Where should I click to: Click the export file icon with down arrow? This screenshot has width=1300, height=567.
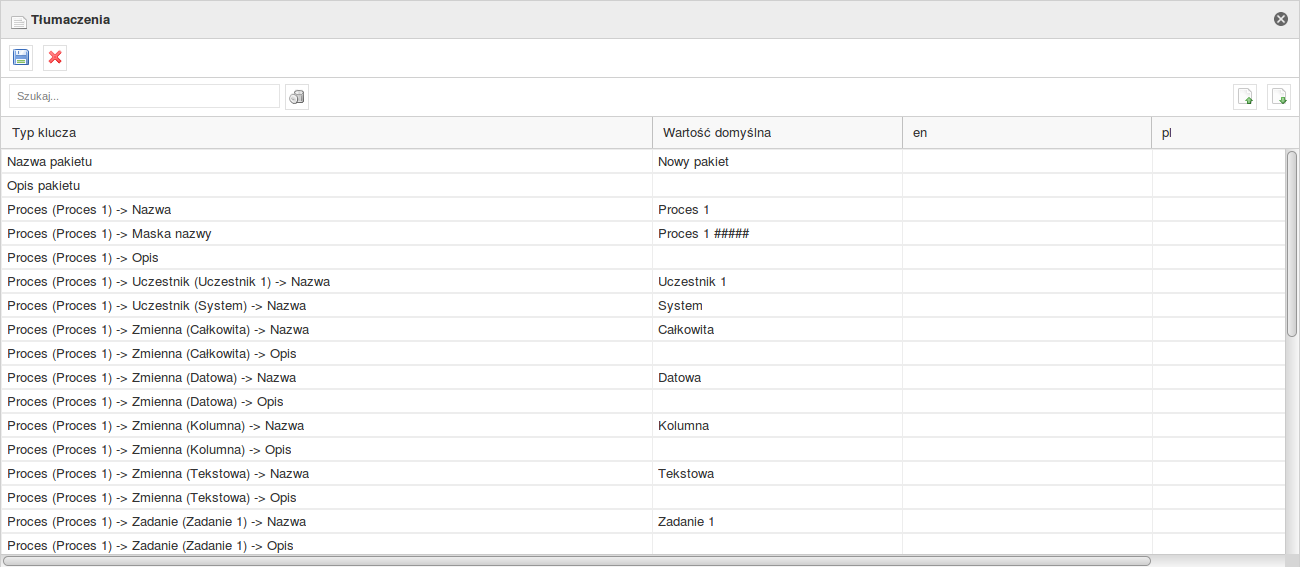click(x=1279, y=97)
